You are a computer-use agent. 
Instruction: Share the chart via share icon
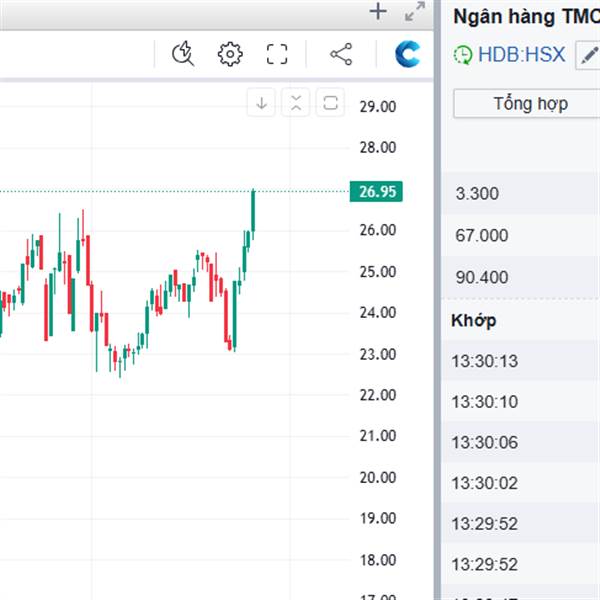pos(341,54)
